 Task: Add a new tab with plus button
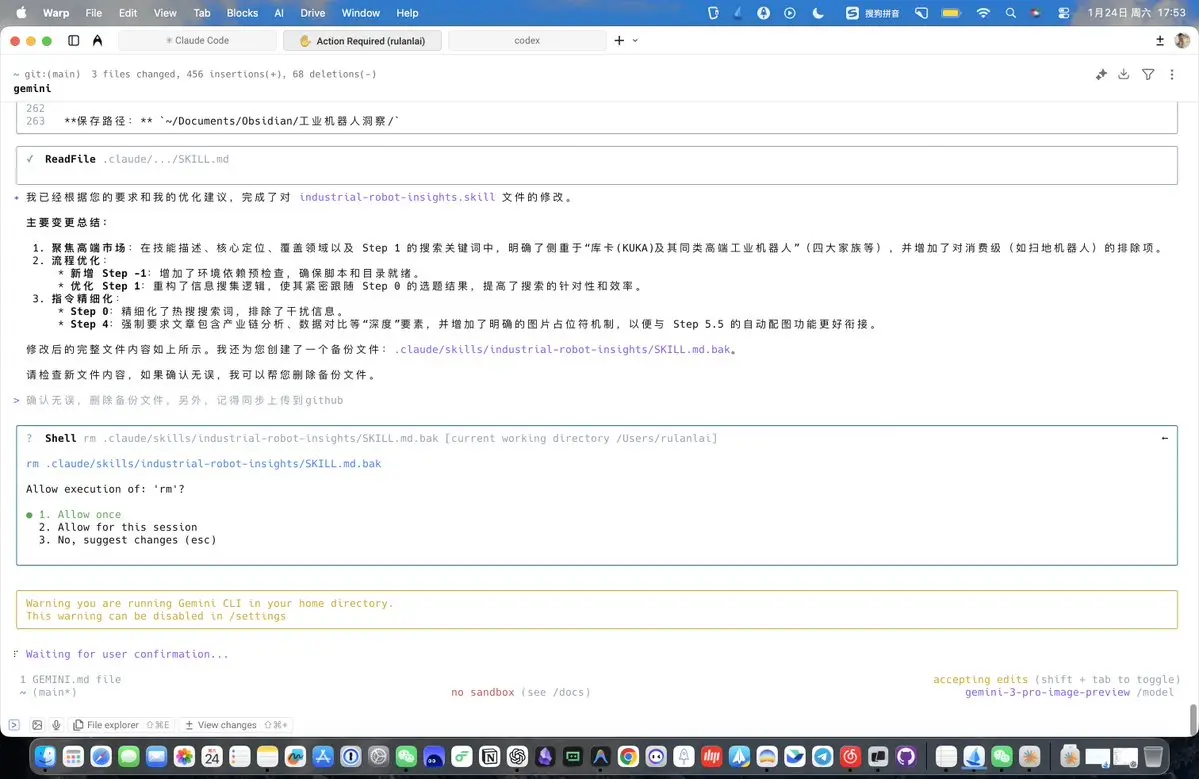[x=619, y=41]
